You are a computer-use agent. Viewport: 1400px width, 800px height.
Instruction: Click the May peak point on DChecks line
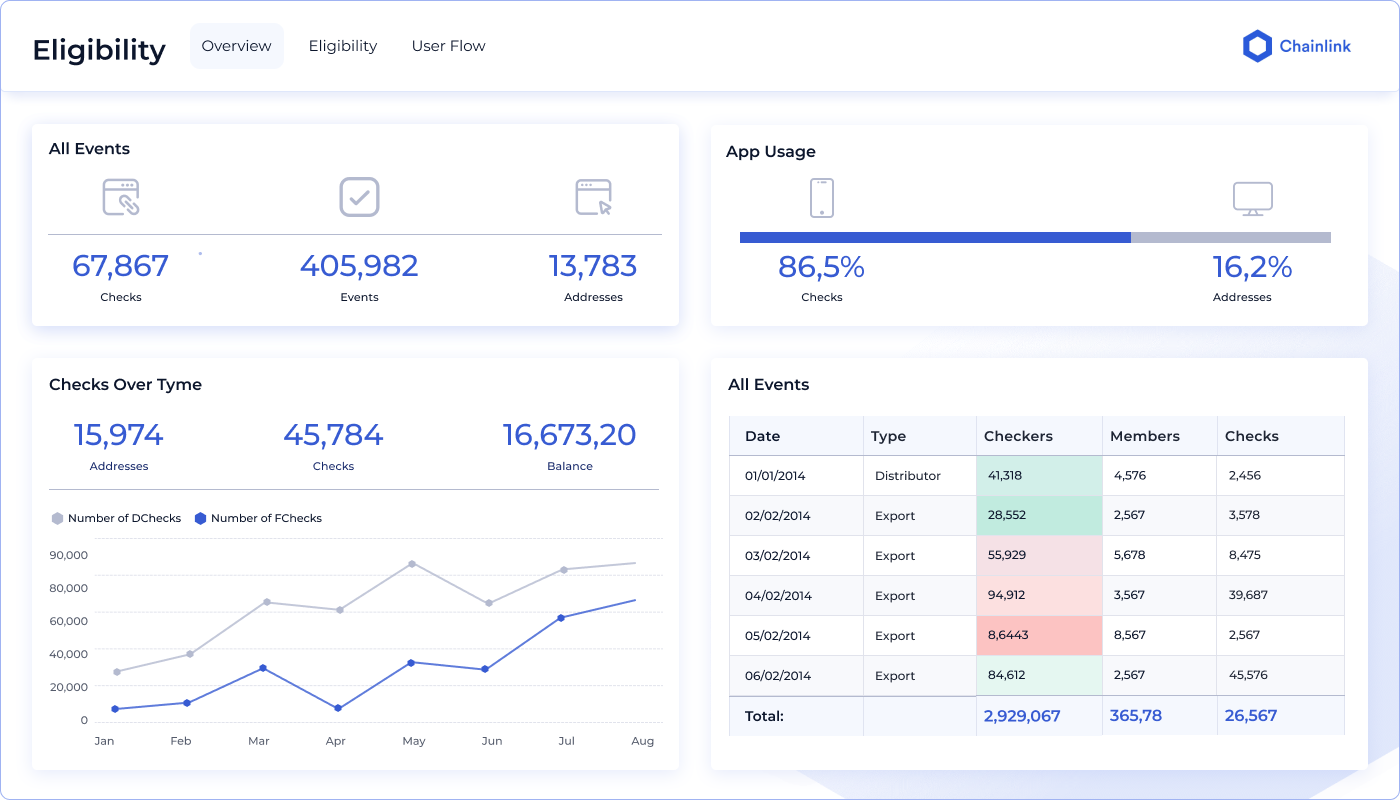(x=412, y=564)
